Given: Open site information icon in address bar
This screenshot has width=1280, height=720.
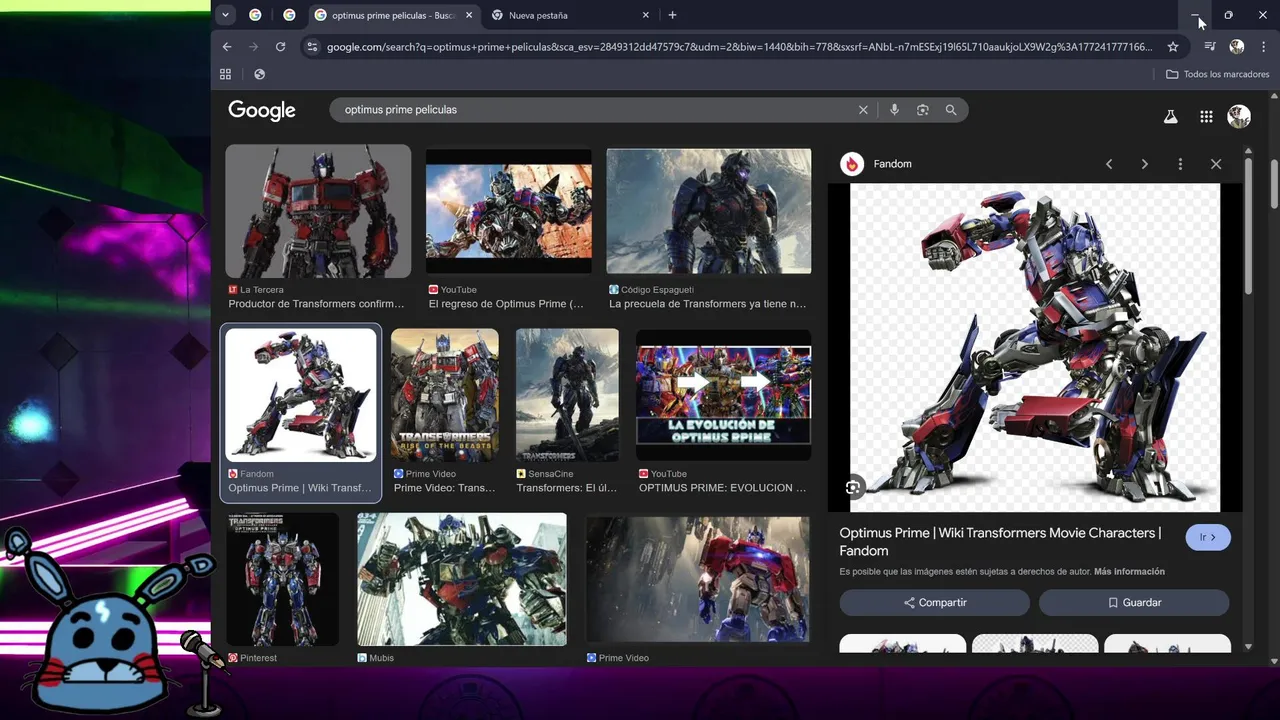Looking at the screenshot, I should coord(312,47).
